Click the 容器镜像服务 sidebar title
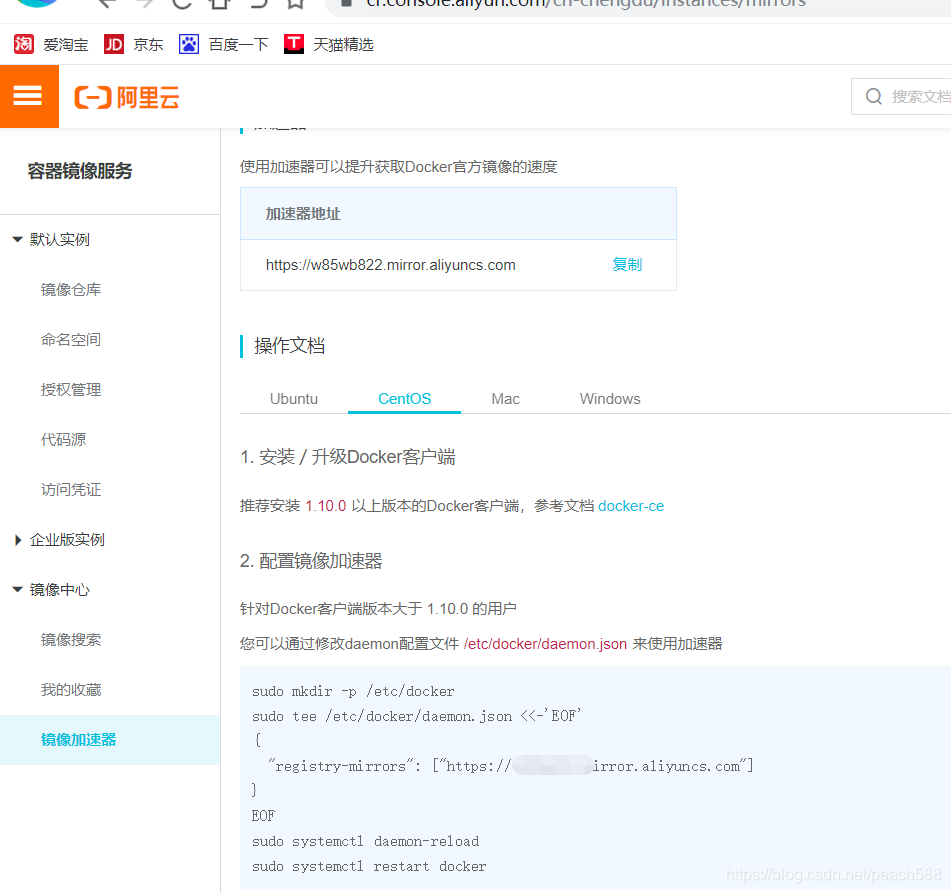 click(80, 171)
